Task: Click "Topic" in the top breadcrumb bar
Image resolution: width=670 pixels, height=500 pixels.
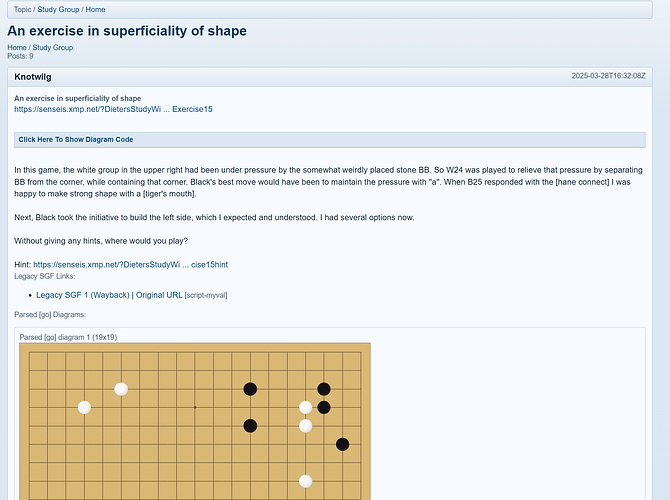Action: point(23,10)
